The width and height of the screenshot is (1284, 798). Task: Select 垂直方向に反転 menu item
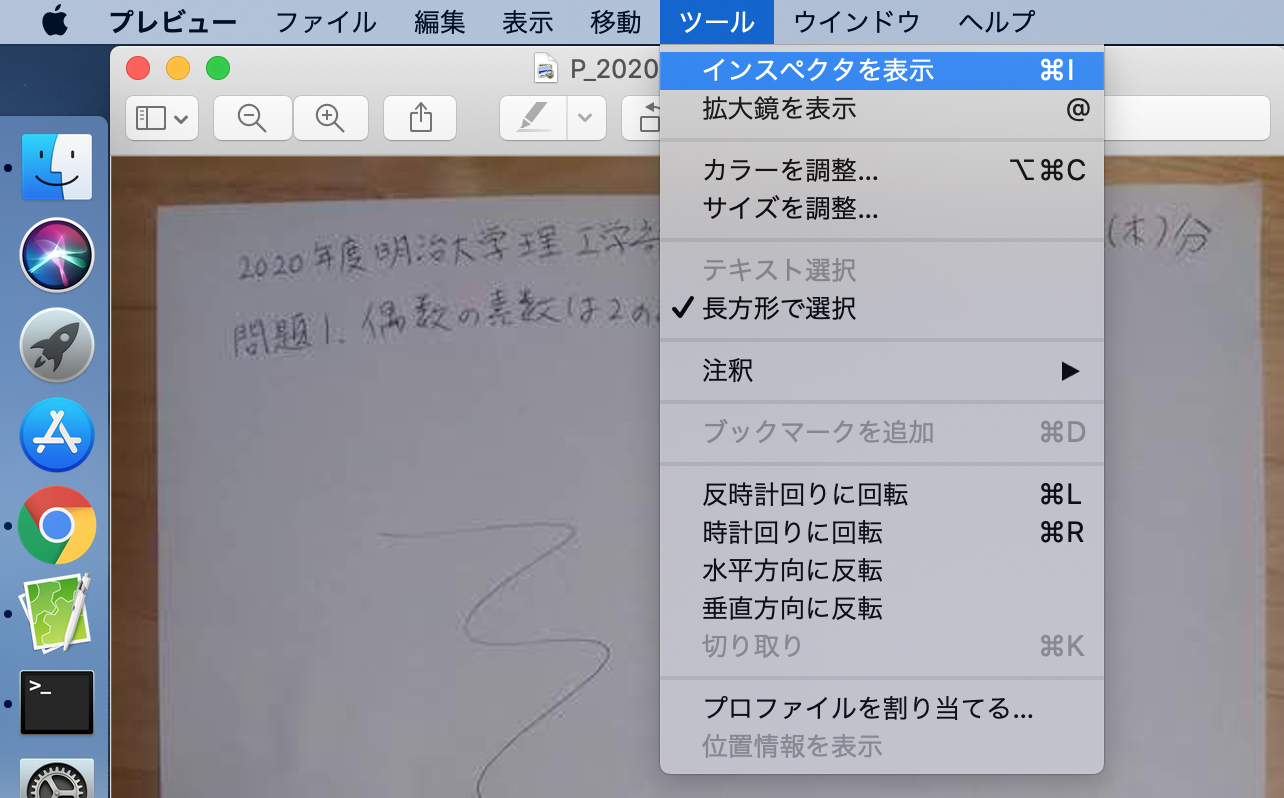(x=882, y=609)
